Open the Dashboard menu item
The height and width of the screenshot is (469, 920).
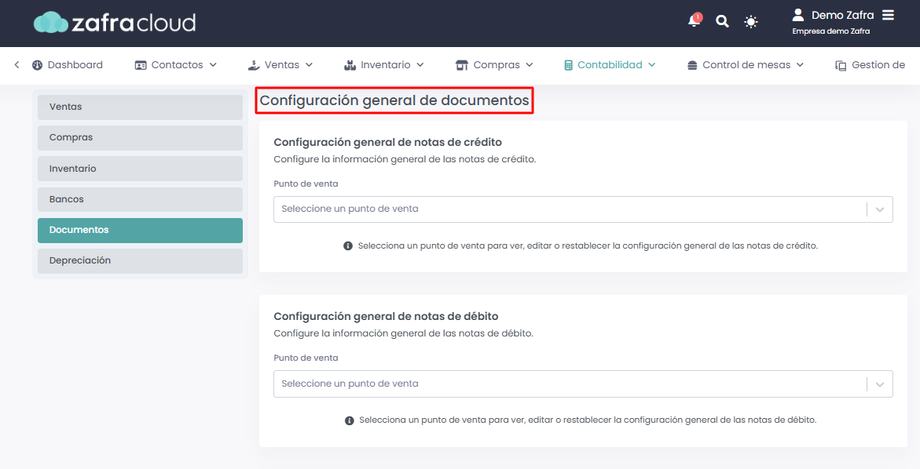67,65
